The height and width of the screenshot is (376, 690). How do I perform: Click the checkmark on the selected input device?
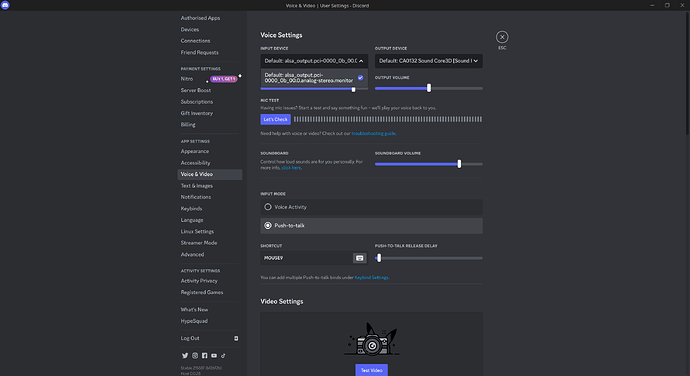click(x=360, y=77)
